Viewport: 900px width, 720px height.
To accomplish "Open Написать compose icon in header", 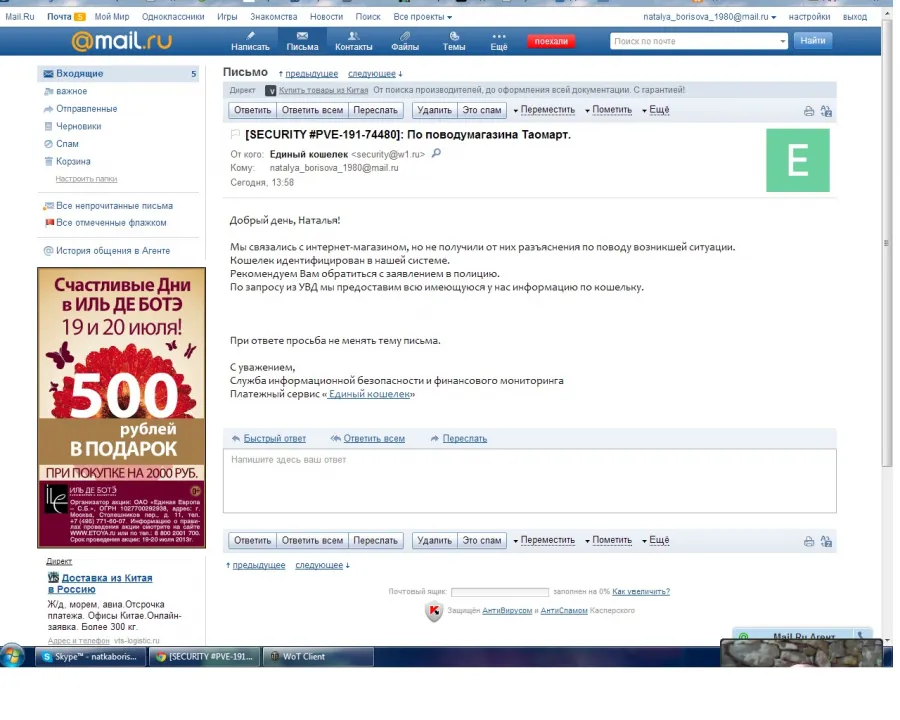I will pos(250,41).
